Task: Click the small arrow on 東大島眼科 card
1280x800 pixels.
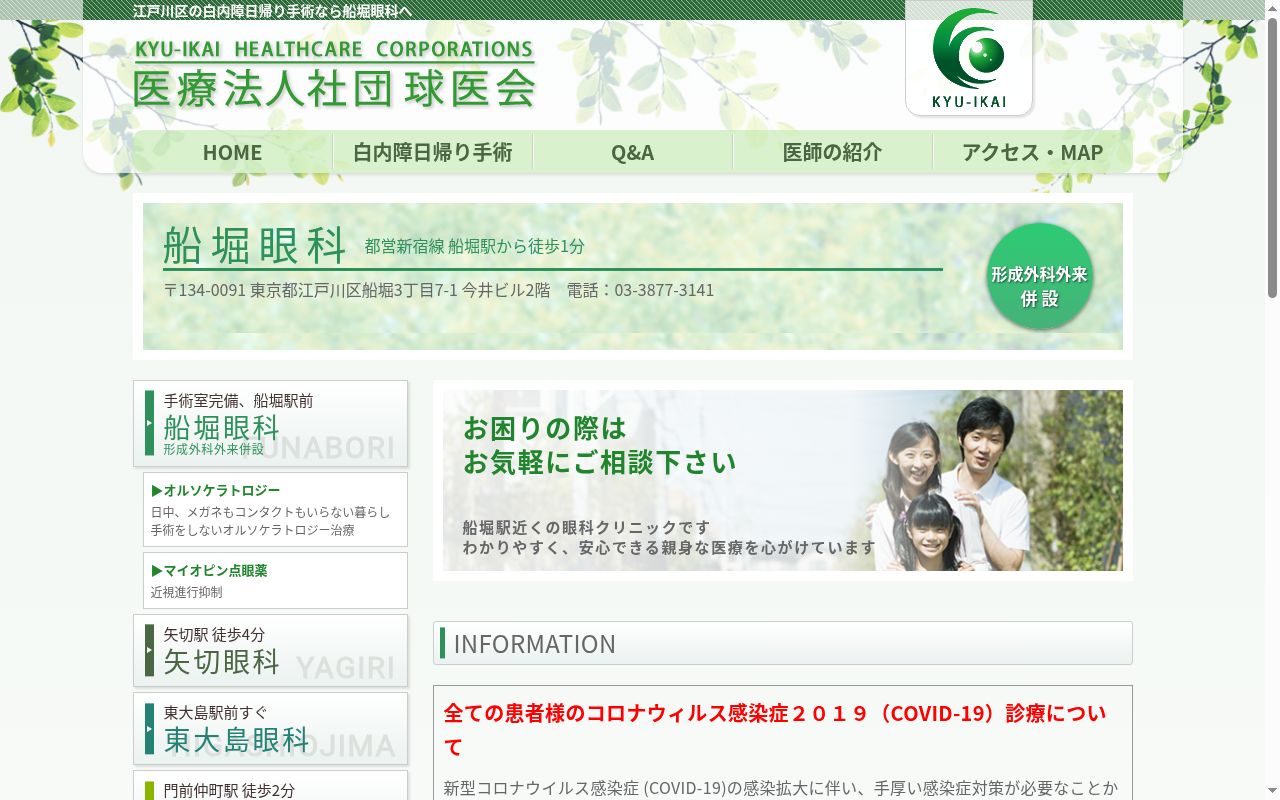Action: [x=150, y=728]
